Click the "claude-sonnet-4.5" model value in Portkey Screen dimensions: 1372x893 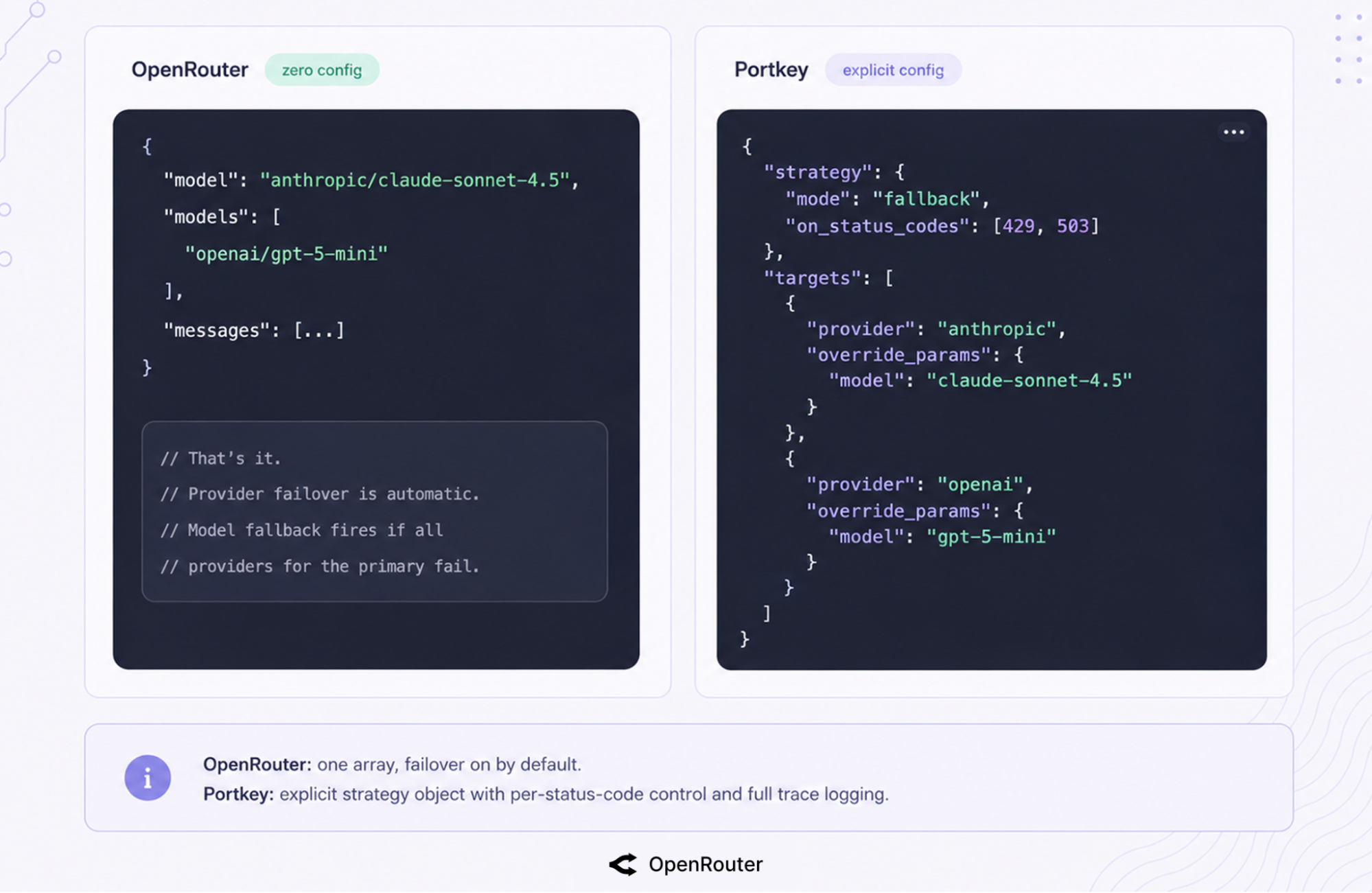1030,381
